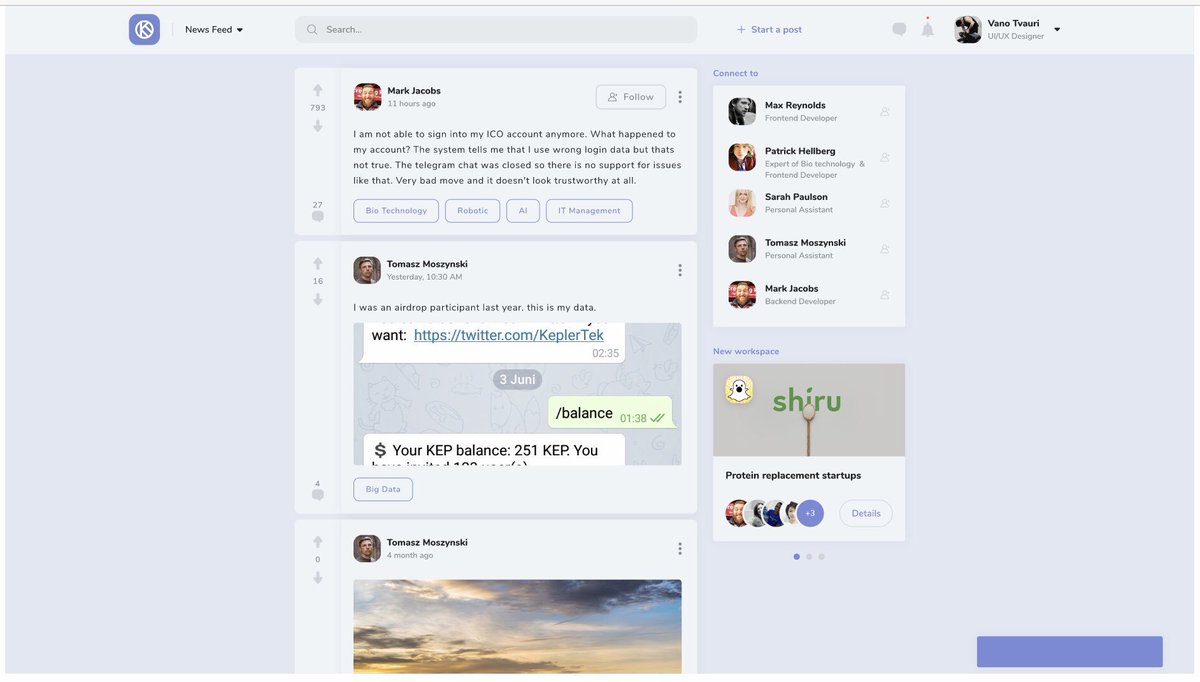
Task: Connect with Sarah Paulson via add icon
Action: coord(885,203)
